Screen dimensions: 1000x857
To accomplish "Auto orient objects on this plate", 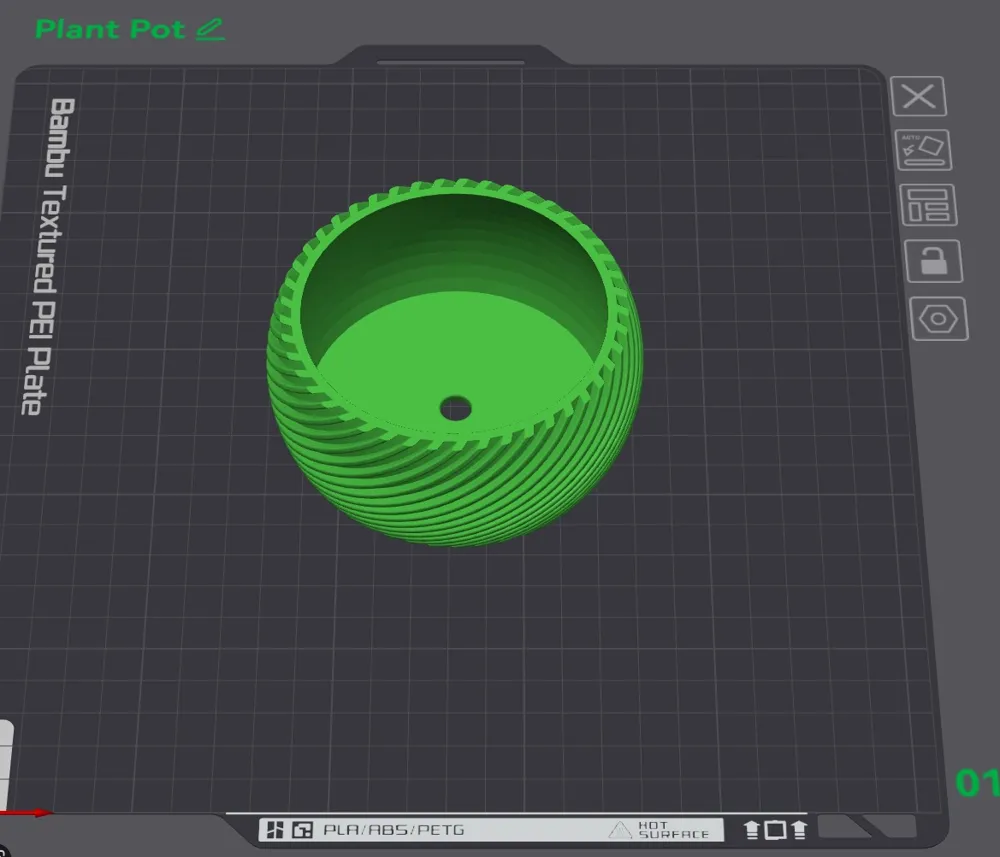I will [923, 150].
